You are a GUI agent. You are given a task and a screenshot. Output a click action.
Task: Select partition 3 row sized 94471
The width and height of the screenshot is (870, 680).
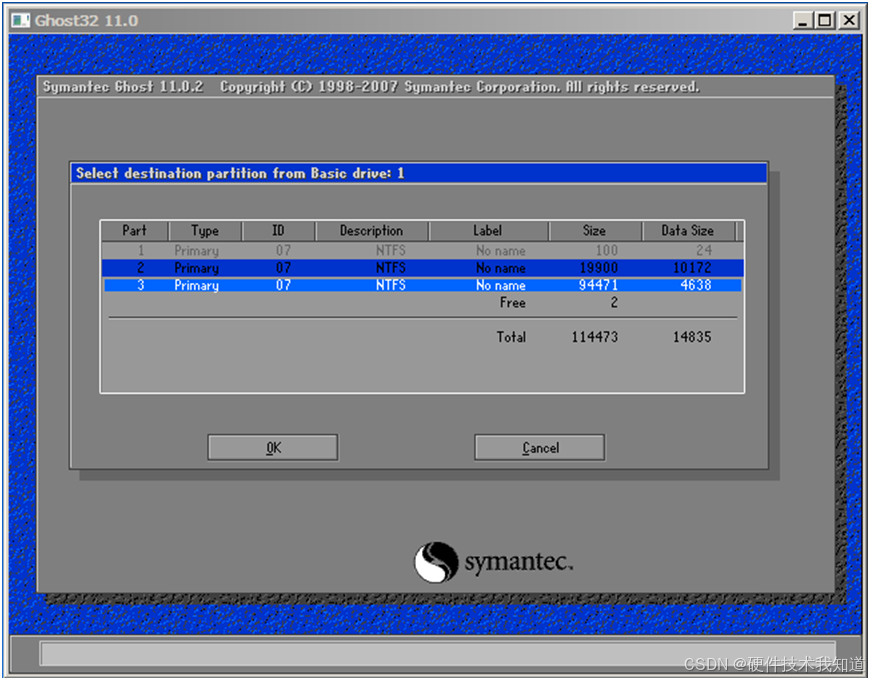[x=422, y=285]
